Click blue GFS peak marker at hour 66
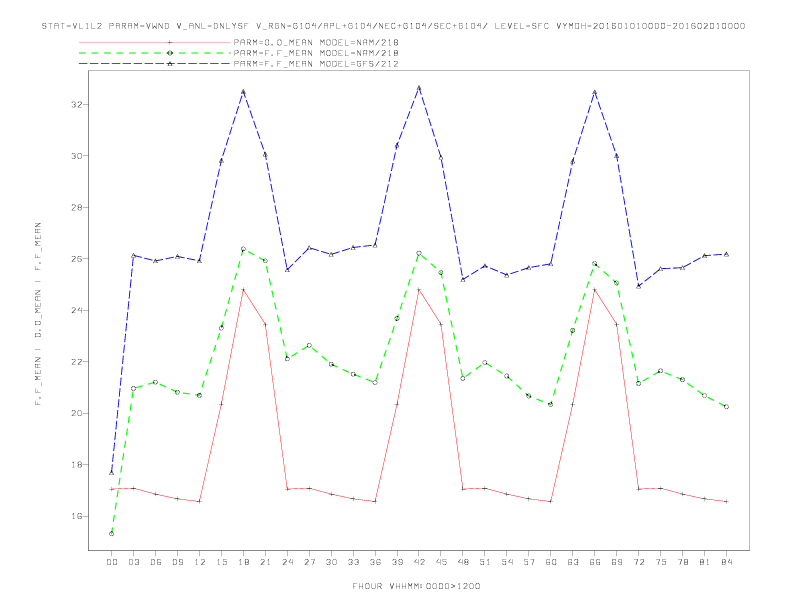 595,92
